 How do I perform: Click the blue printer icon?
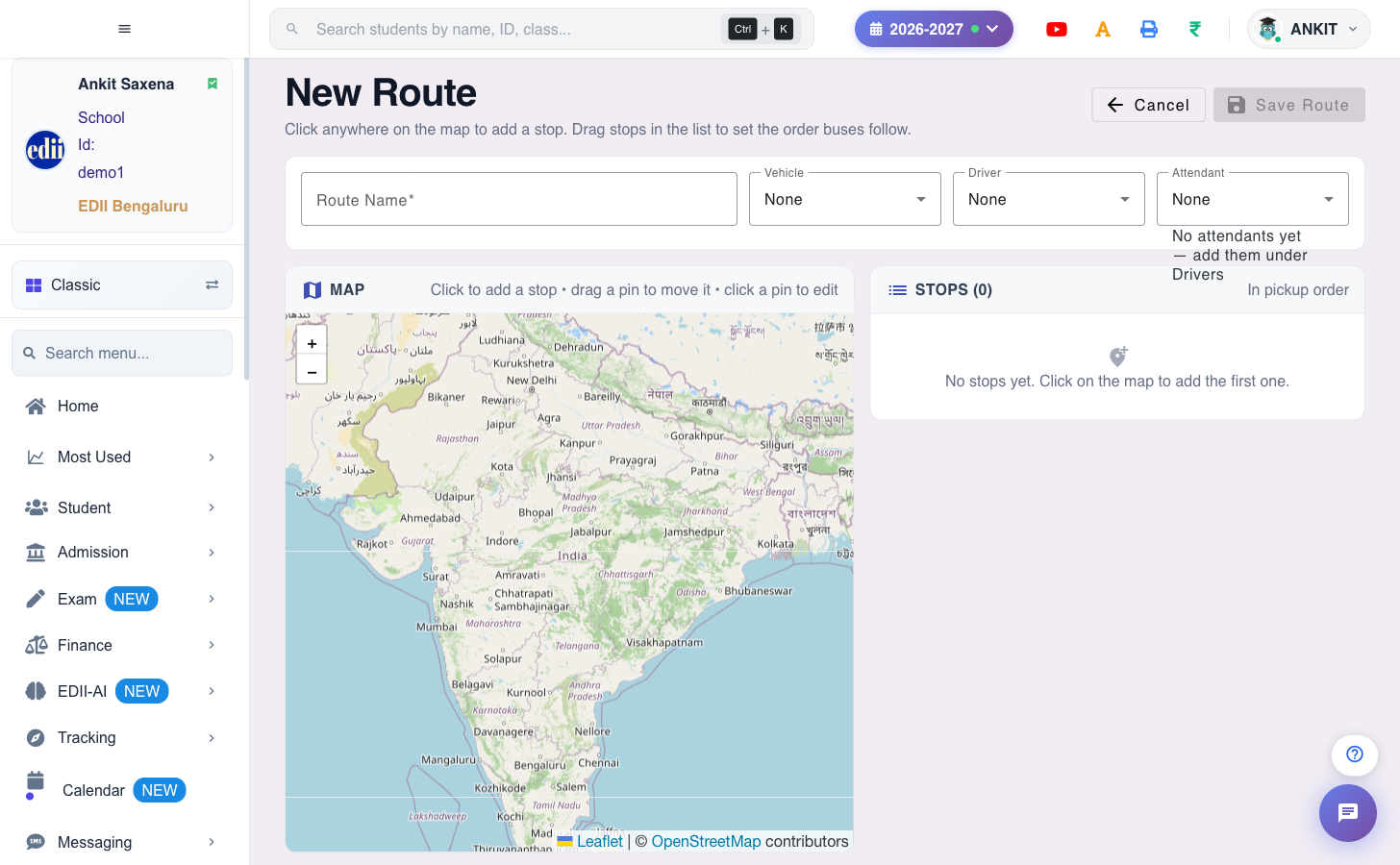1149,29
